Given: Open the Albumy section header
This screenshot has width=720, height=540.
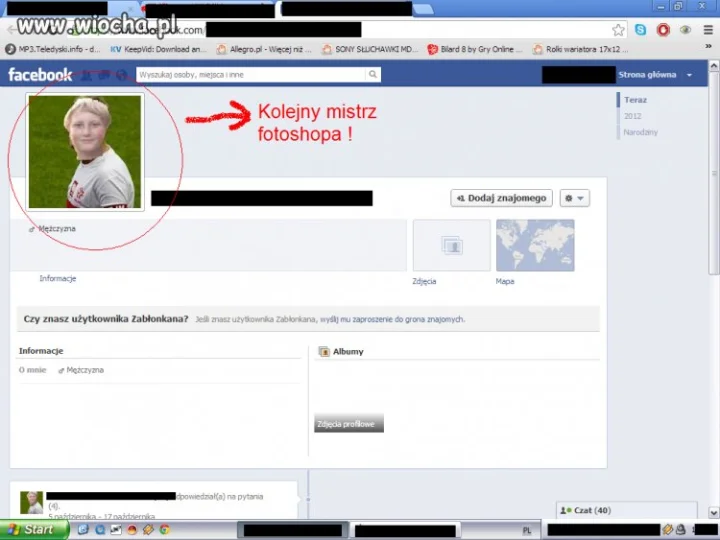Looking at the screenshot, I should pyautogui.click(x=348, y=351).
